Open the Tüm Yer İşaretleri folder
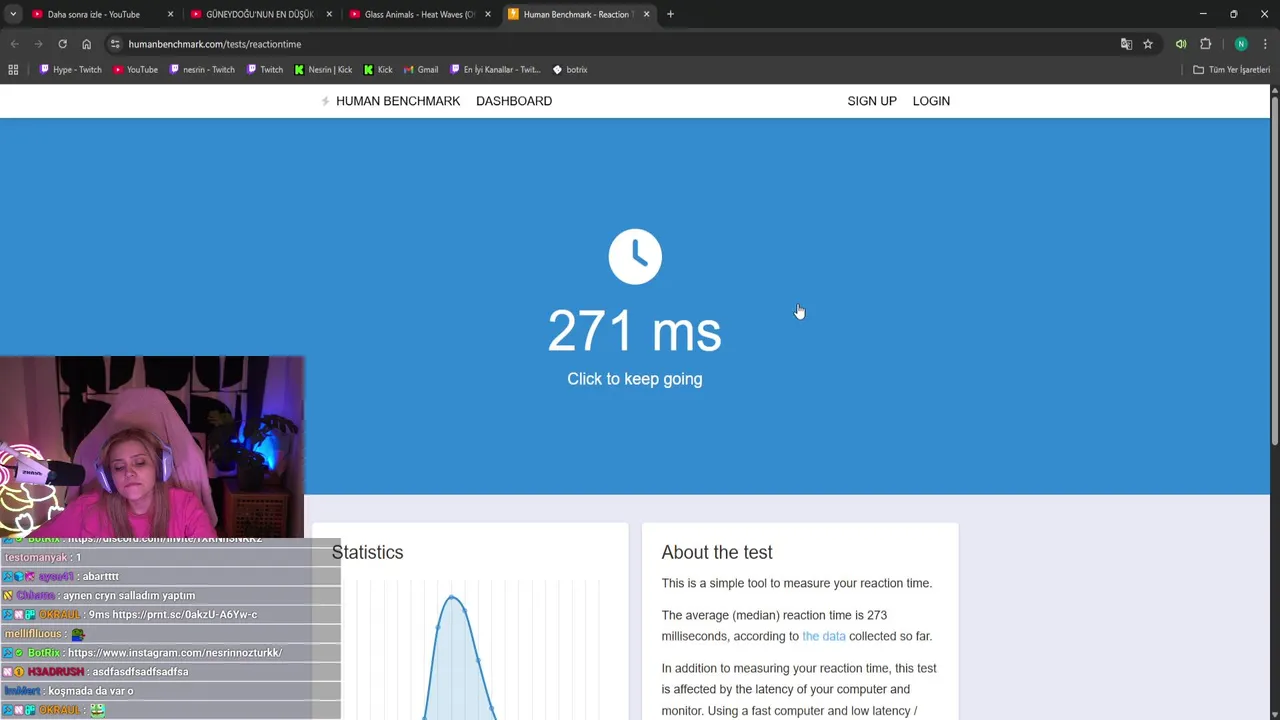The width and height of the screenshot is (1280, 720). (1231, 70)
